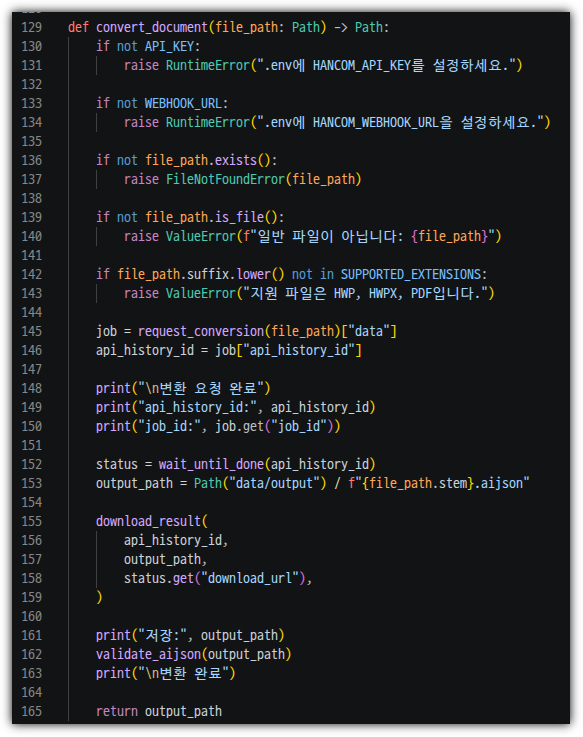Click empty line number 144
Screen dimensions: 583x737
[x=32, y=313]
